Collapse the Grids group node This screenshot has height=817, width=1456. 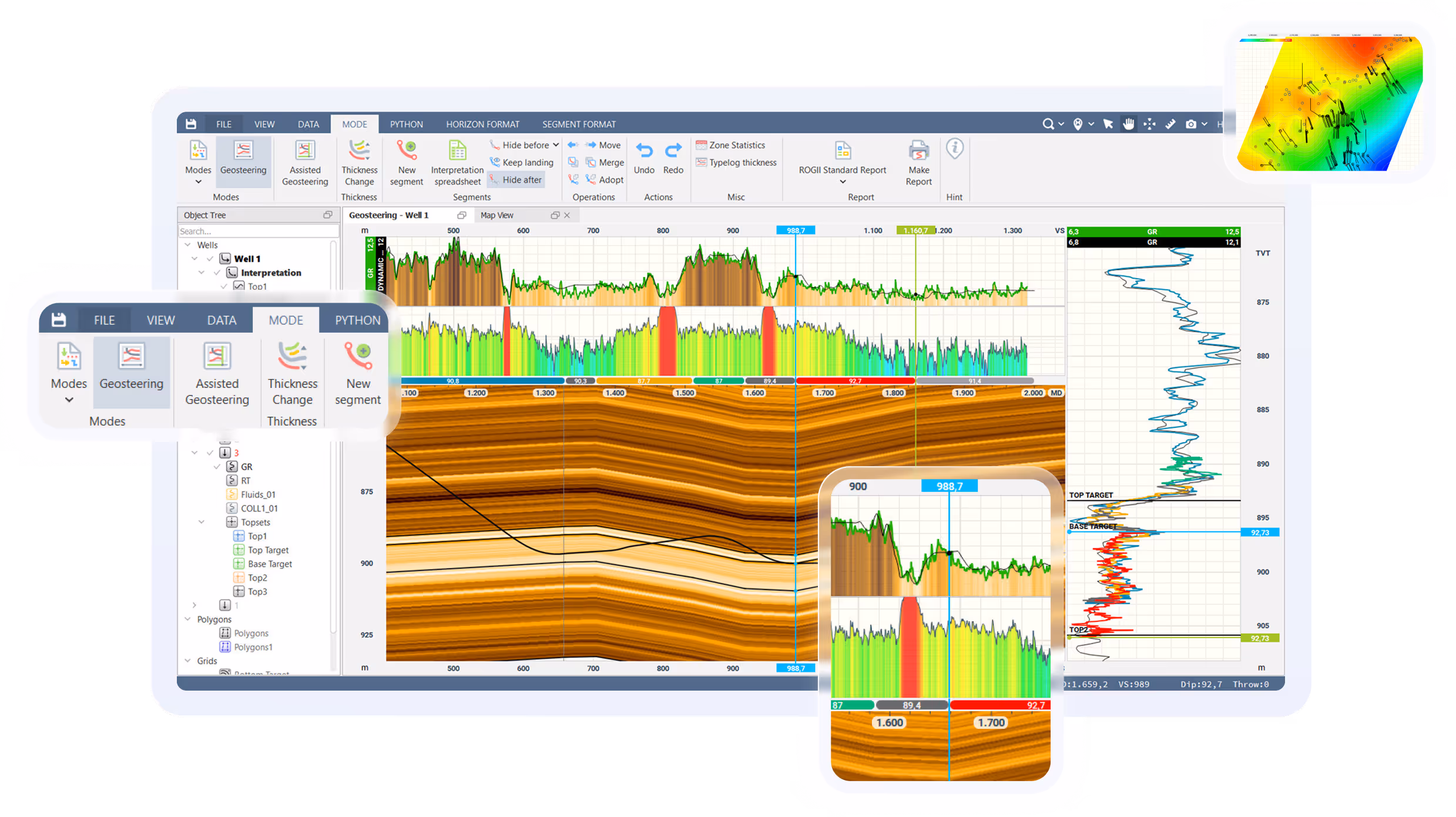[x=187, y=661]
